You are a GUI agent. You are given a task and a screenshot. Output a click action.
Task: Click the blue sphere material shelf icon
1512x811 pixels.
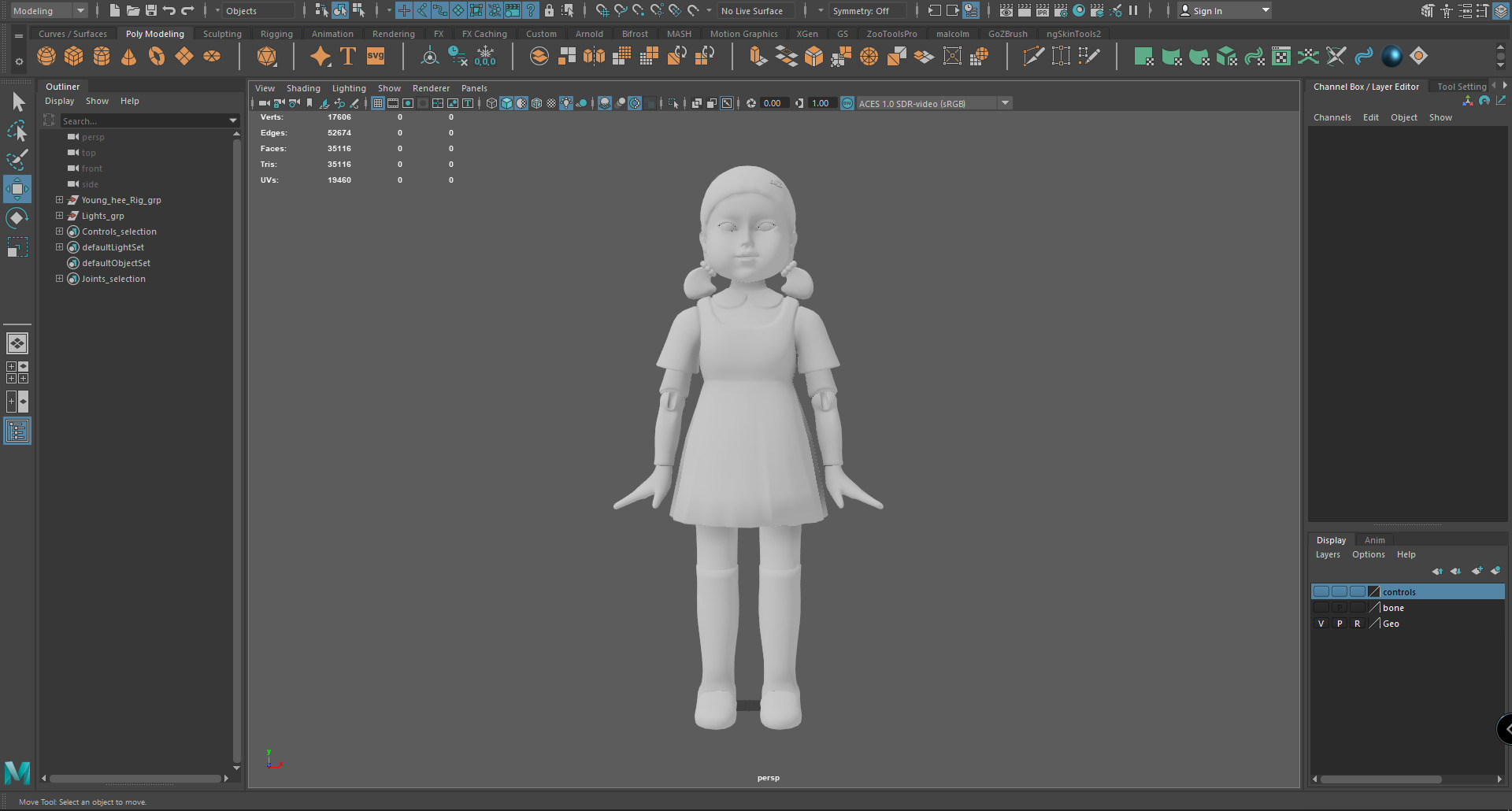[x=1392, y=56]
